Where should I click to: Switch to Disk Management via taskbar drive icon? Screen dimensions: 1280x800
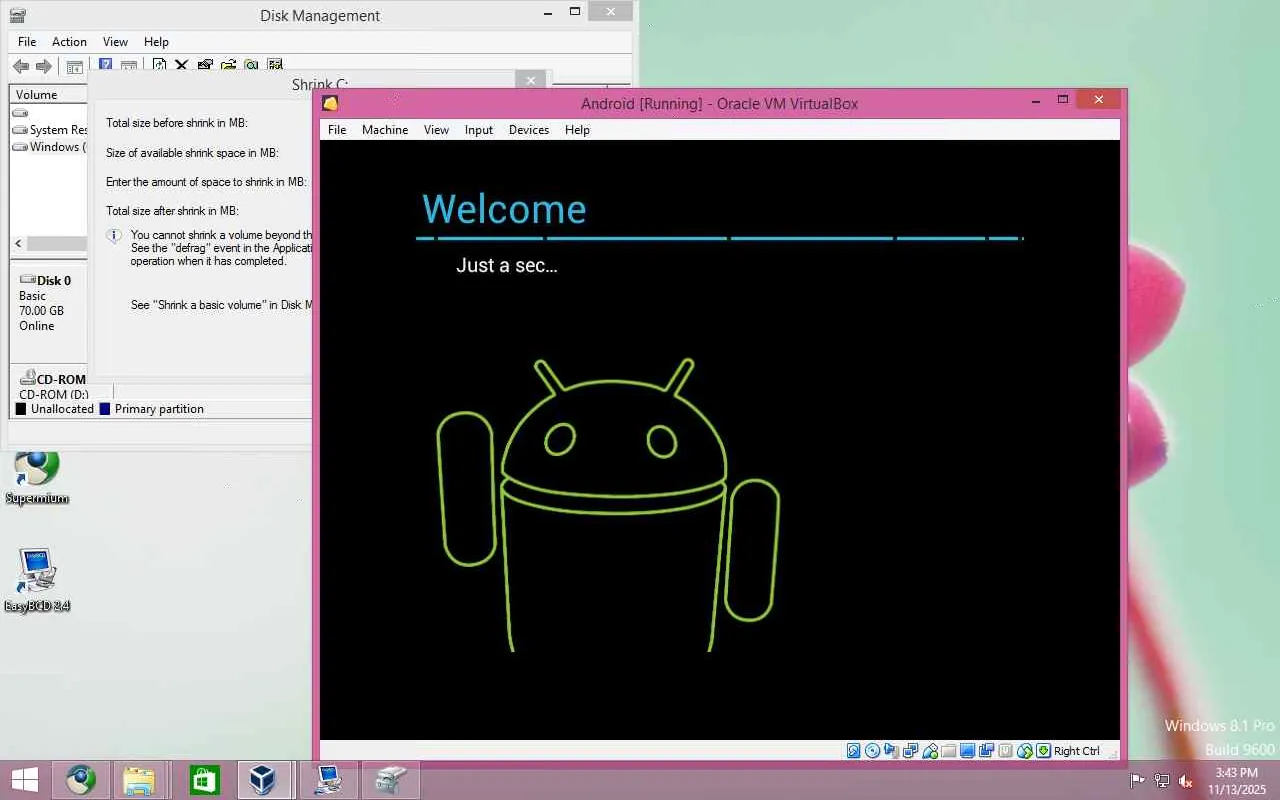[390, 780]
